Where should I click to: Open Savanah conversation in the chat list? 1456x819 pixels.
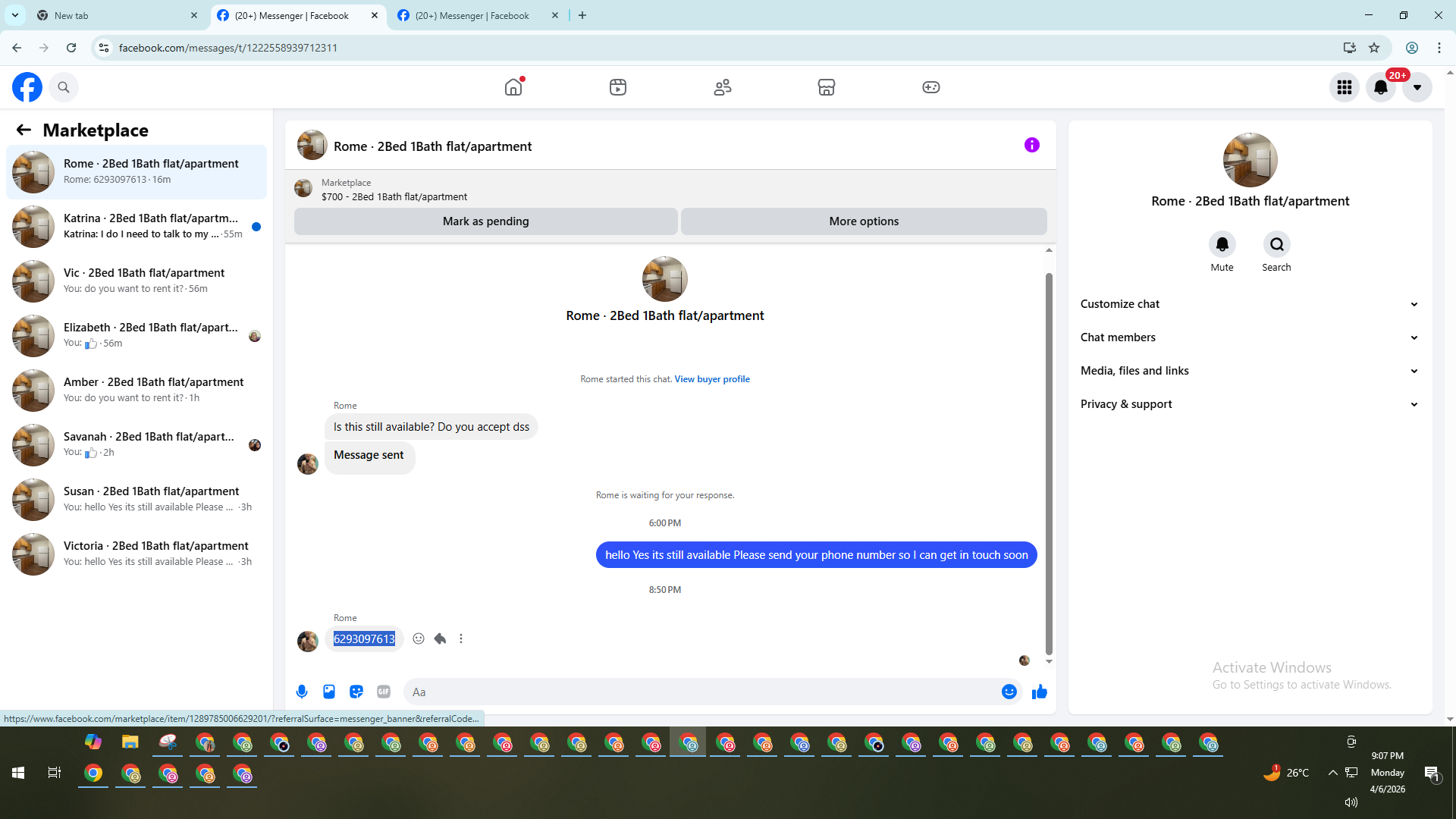point(136,445)
